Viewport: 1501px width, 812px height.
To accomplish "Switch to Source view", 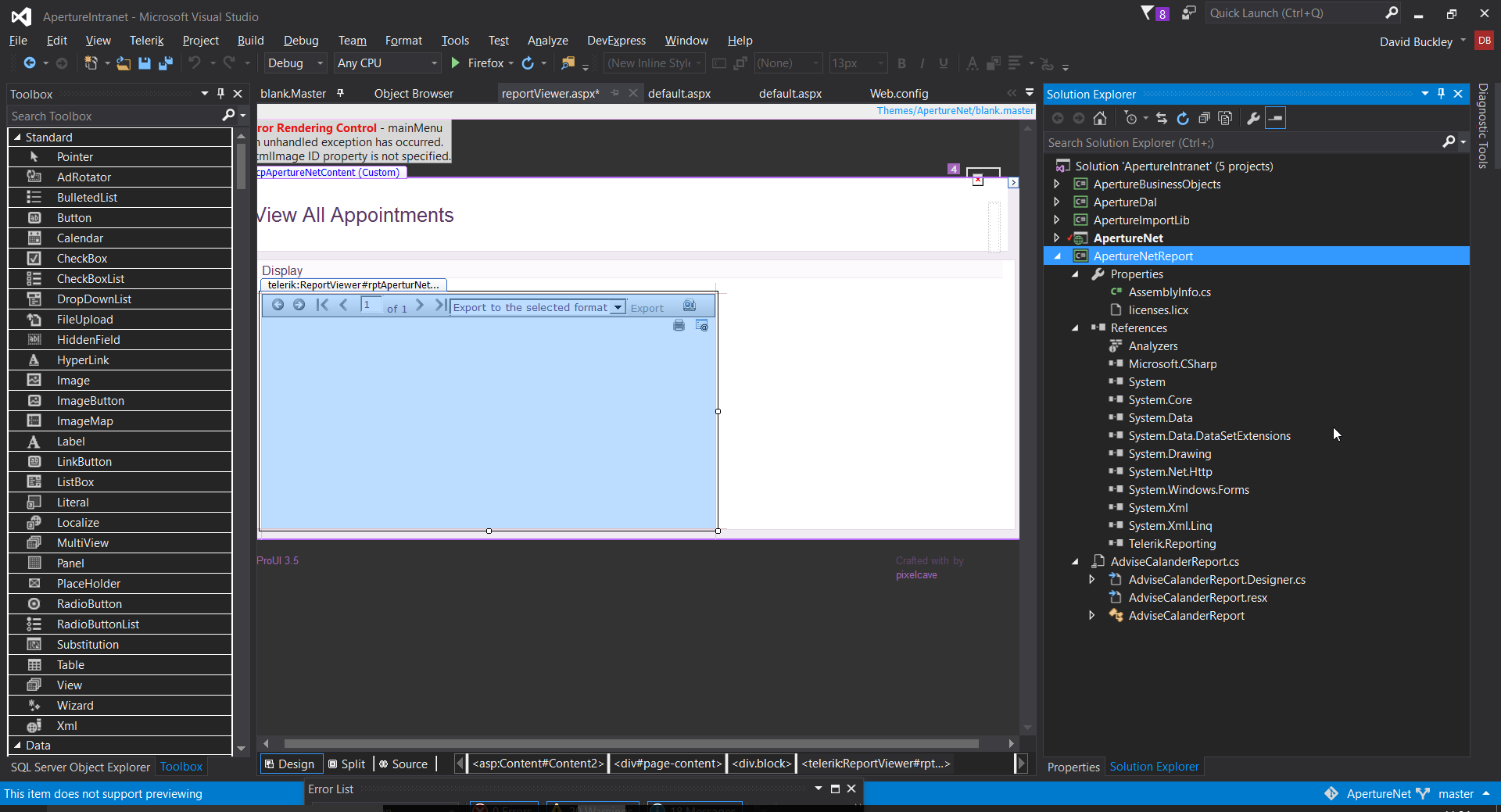I will tap(403, 764).
